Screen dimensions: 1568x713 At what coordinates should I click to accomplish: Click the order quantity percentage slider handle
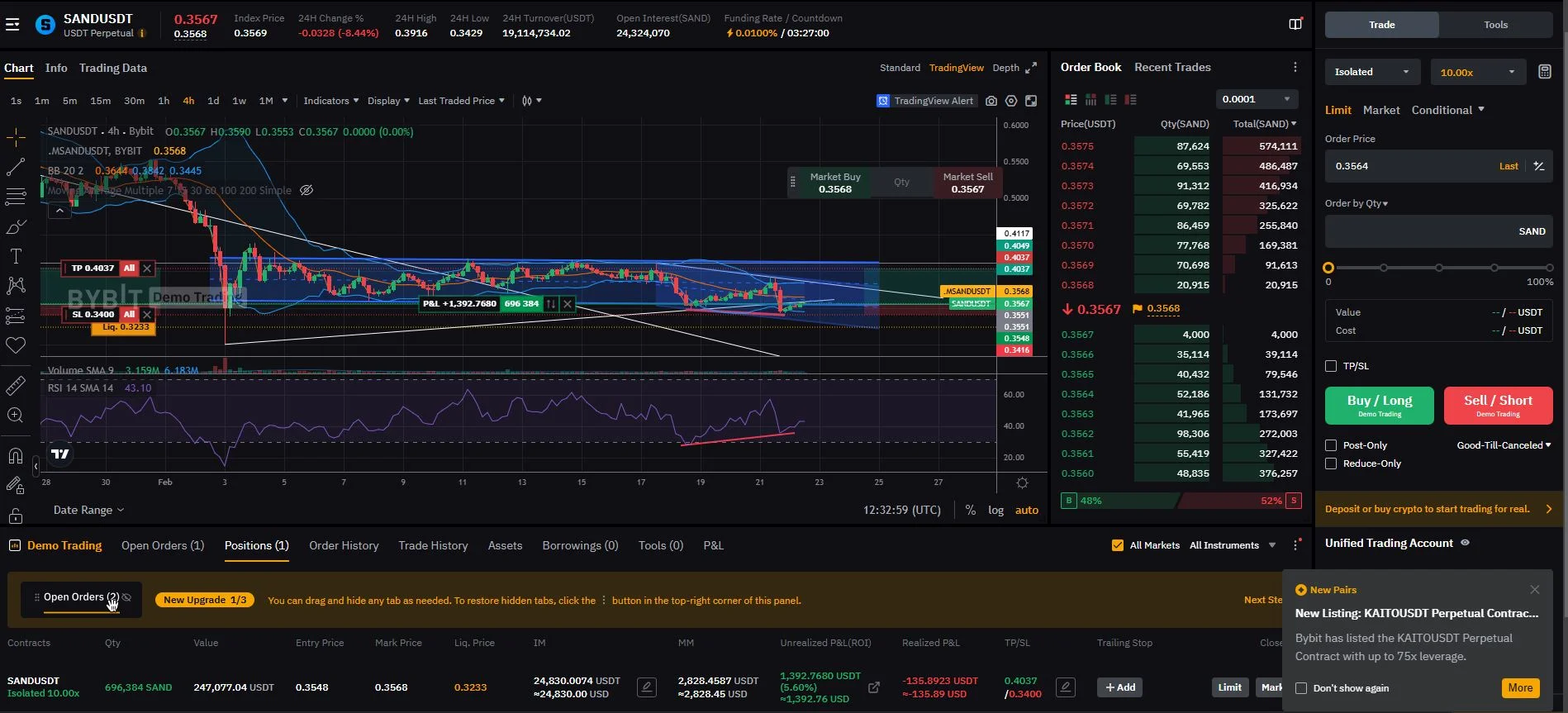(x=1328, y=268)
